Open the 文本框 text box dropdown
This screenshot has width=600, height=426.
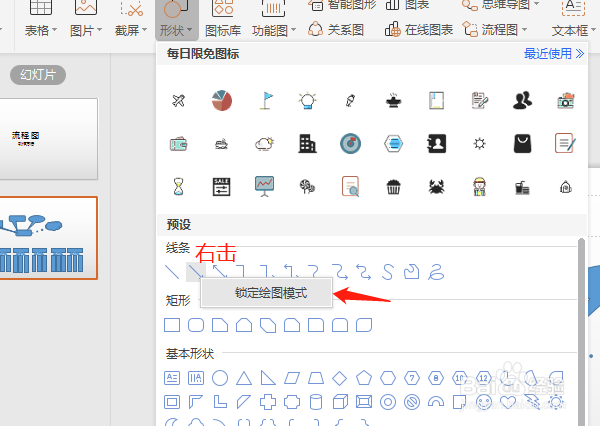pyautogui.click(x=573, y=19)
